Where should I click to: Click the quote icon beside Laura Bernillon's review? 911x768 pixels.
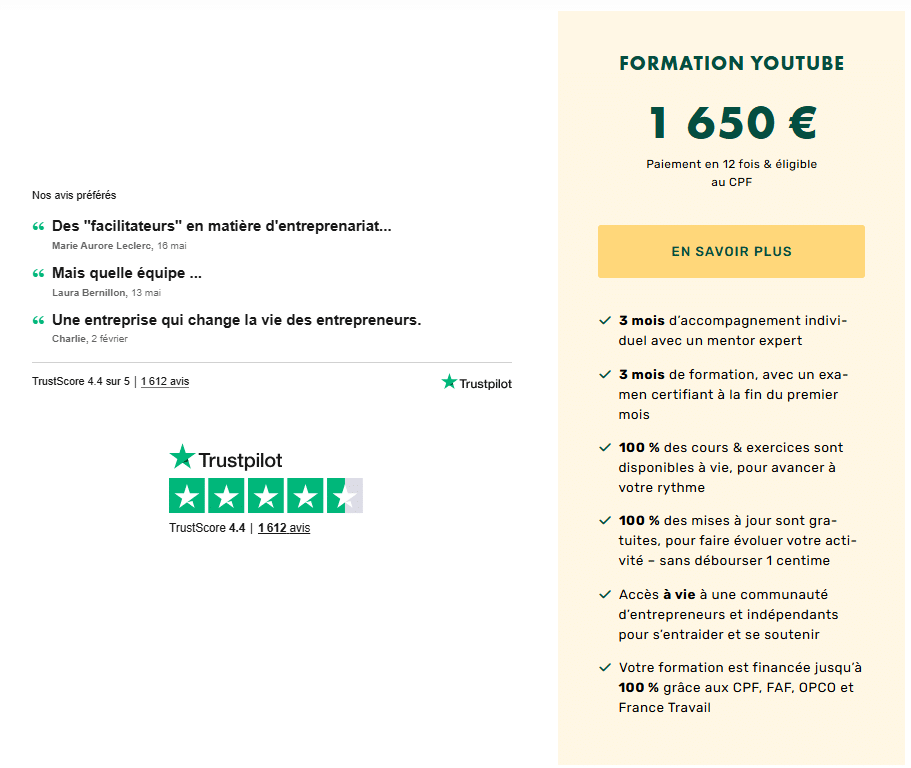(x=38, y=273)
